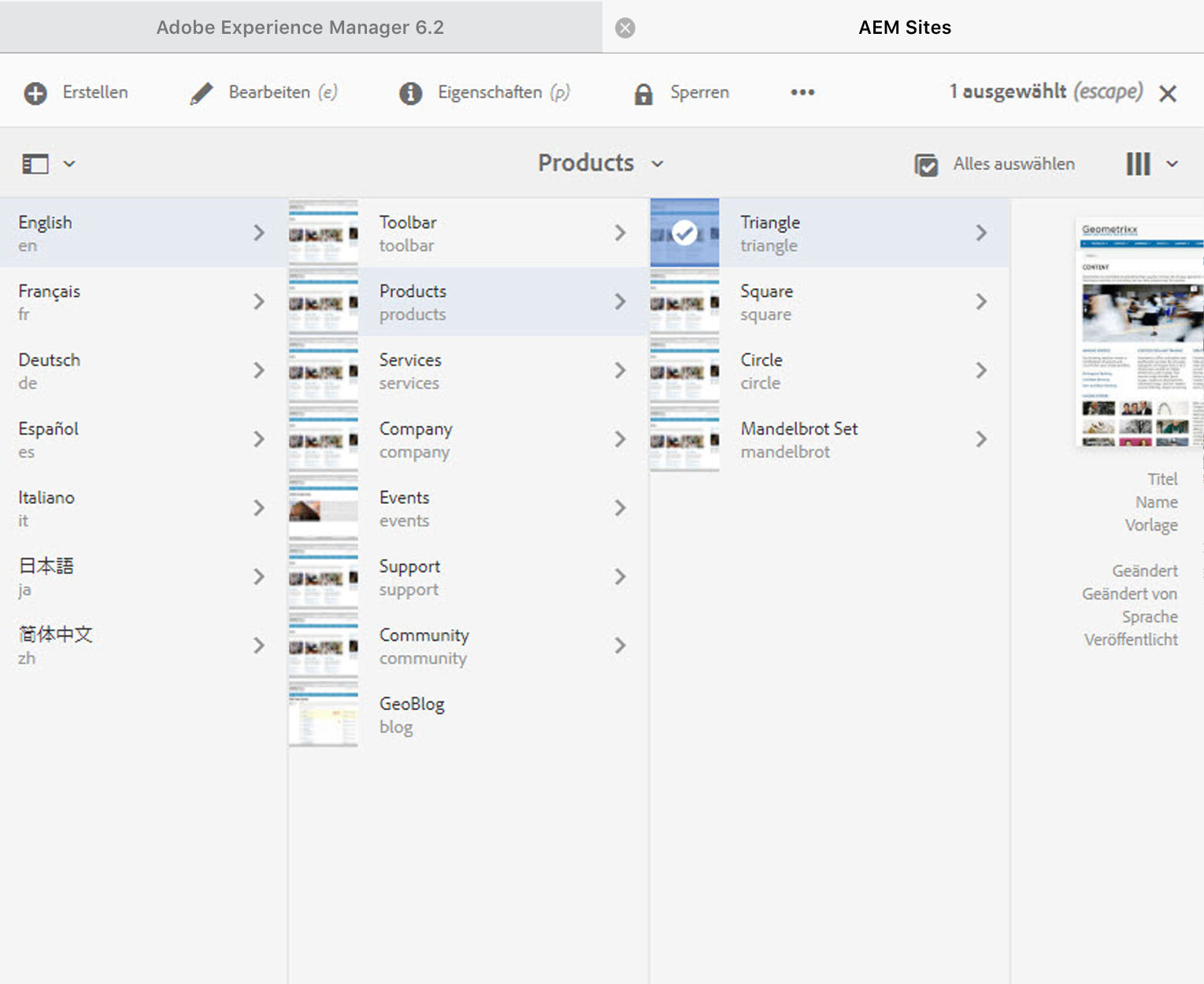Viewport: 1204px width, 984px height.
Task: Open the Deutsch language item
Action: coord(49,370)
